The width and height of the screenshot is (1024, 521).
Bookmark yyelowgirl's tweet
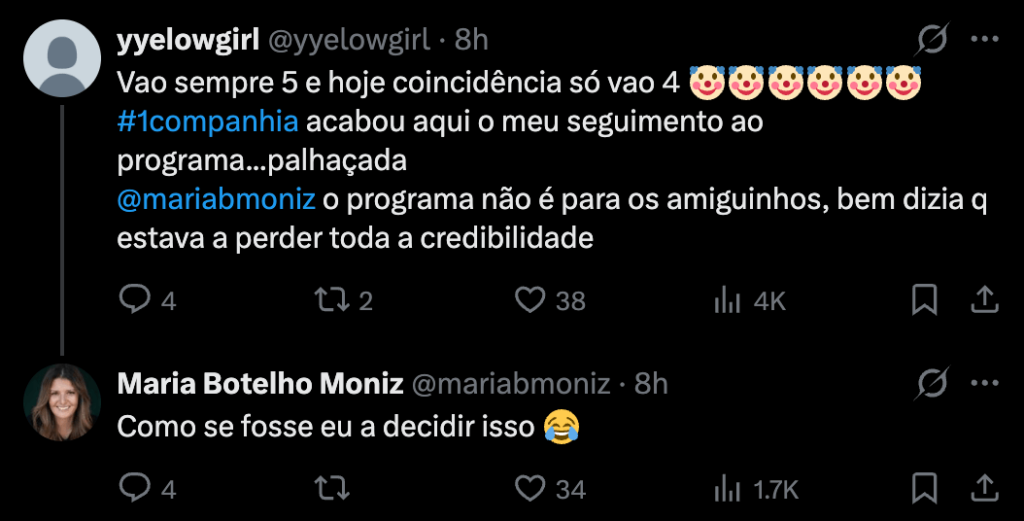(x=925, y=299)
